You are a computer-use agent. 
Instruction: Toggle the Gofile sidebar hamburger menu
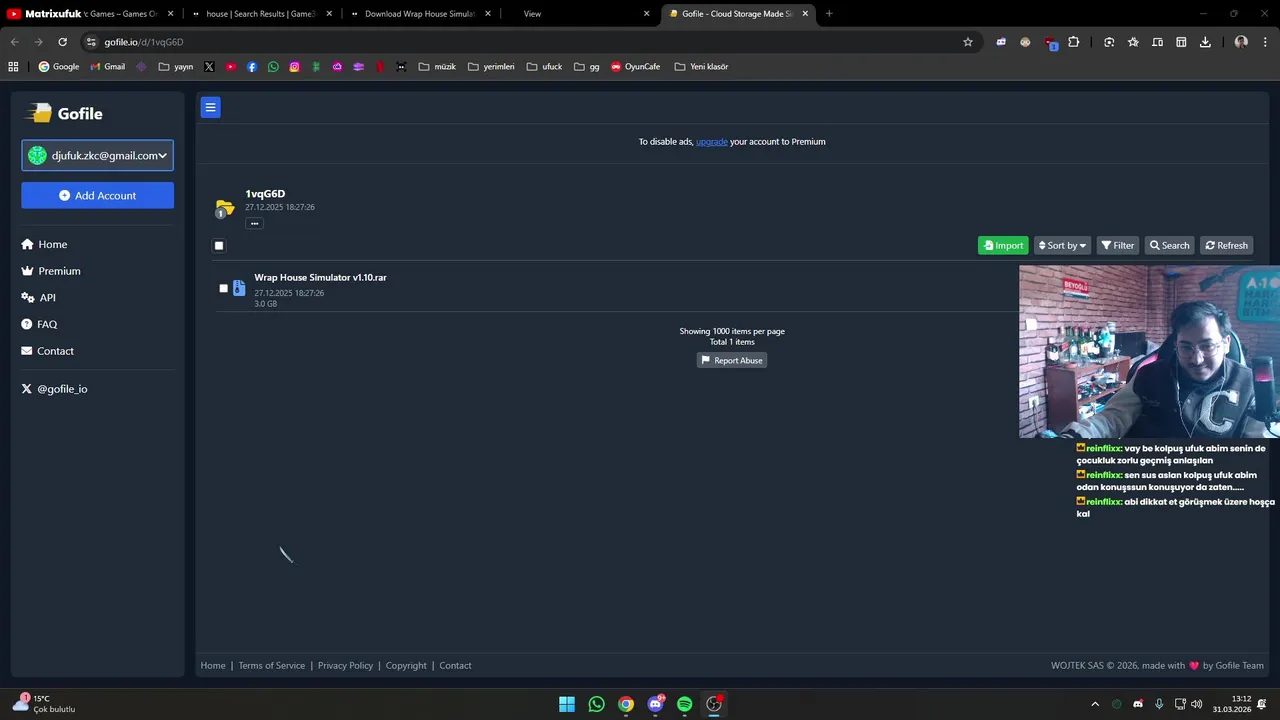point(210,107)
